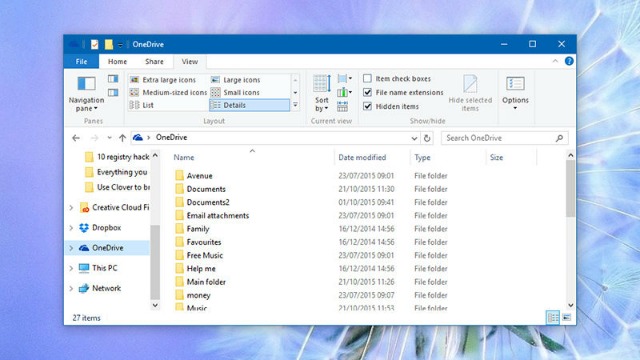Image resolution: width=640 pixels, height=360 pixels.
Task: Expand the layout gallery more arrow
Action: 296,105
